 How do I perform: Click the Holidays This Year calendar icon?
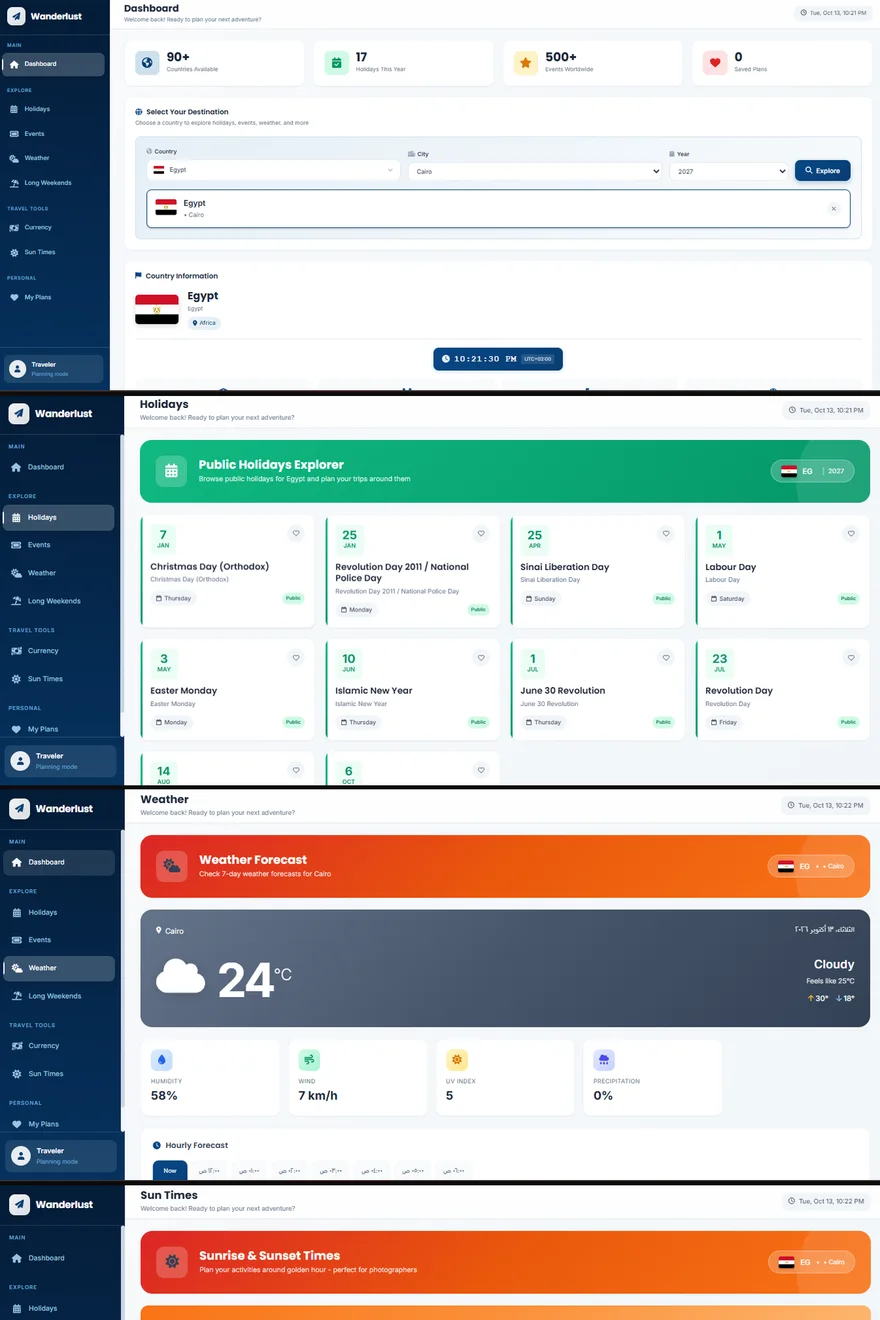(x=337, y=63)
